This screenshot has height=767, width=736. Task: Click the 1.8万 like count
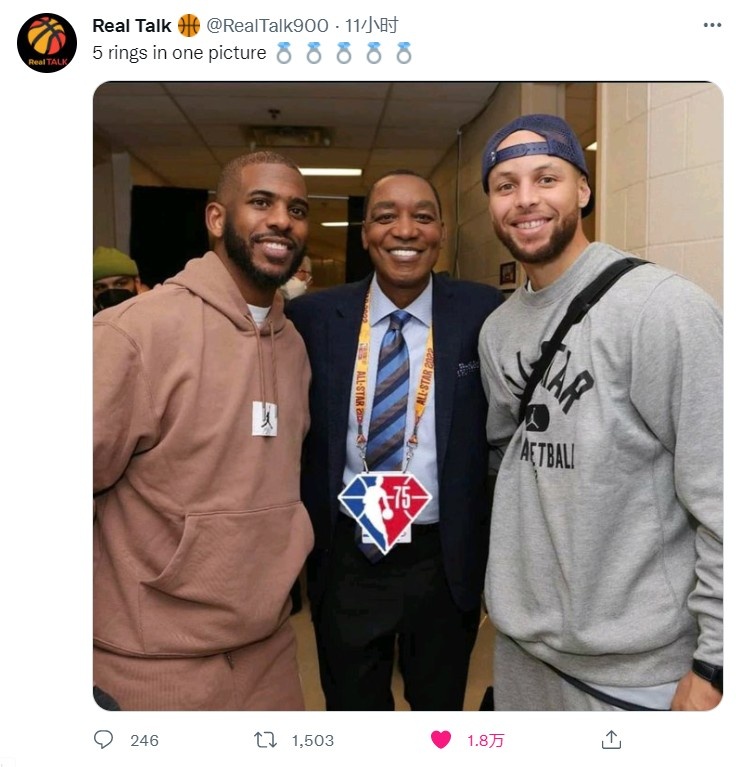tap(485, 740)
